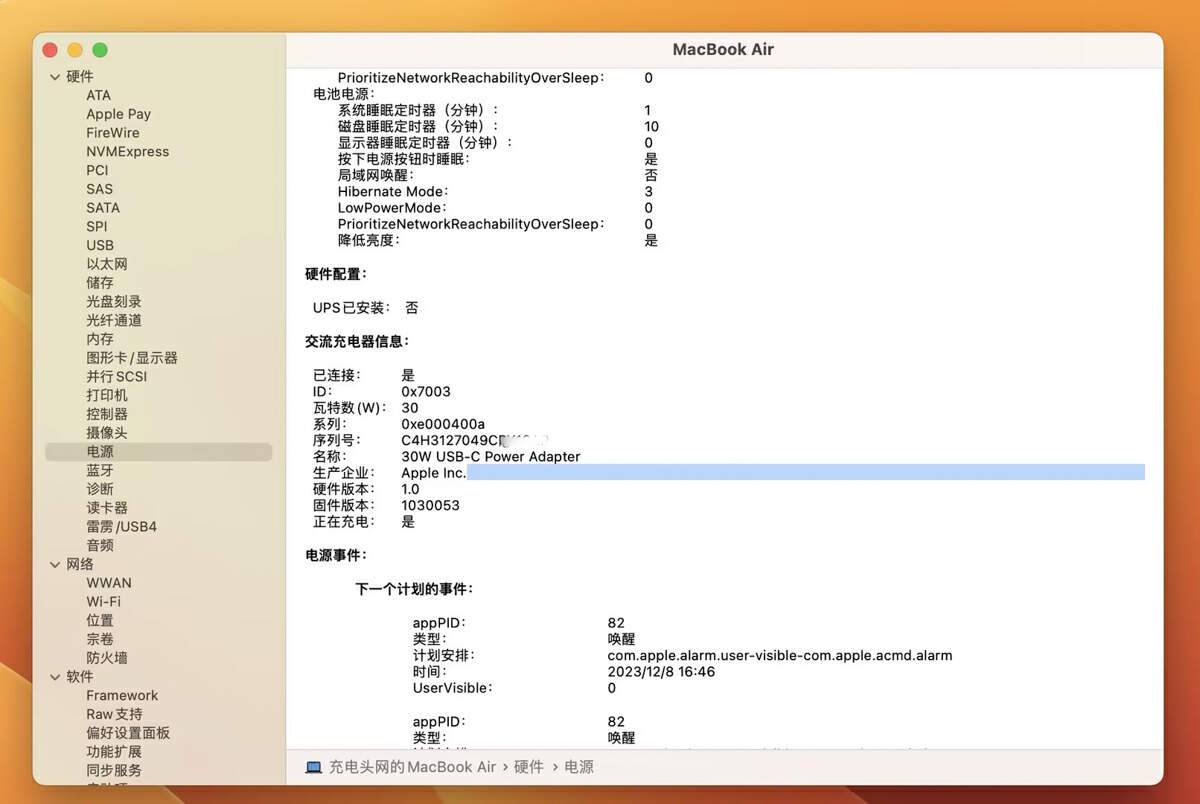Click the ID value 0x7003
The image size is (1200, 804).
coord(426,391)
